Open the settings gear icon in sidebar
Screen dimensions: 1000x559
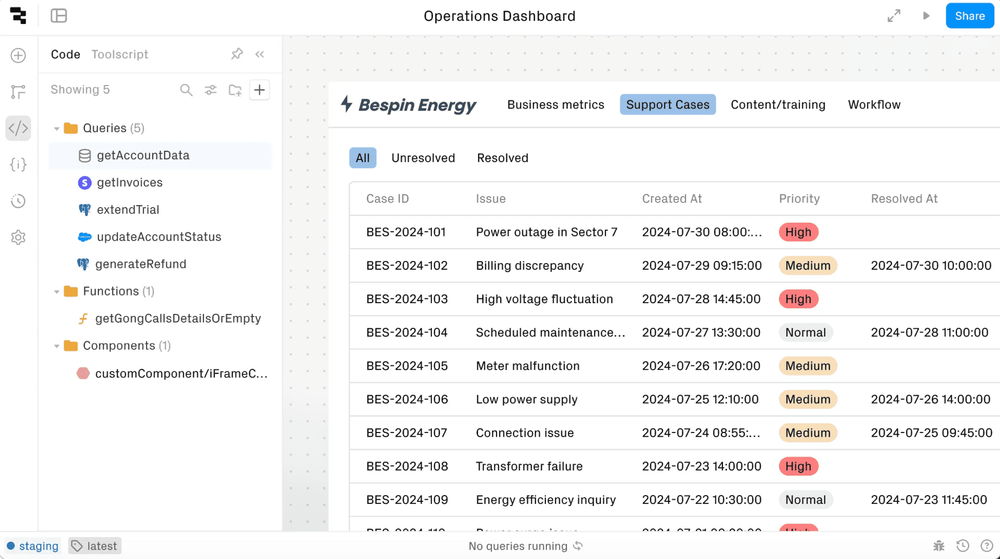[18, 238]
